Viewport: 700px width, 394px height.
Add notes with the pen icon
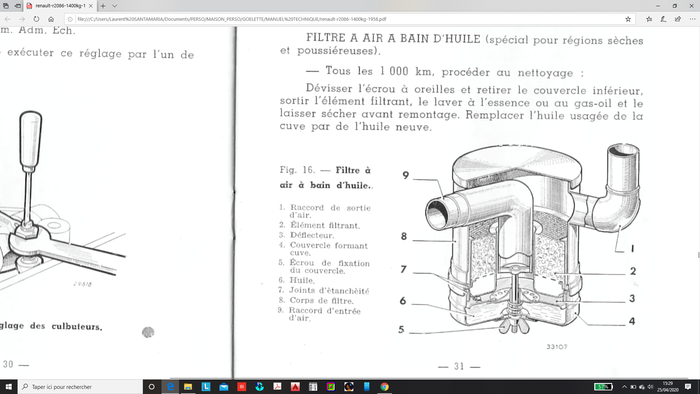coord(663,19)
